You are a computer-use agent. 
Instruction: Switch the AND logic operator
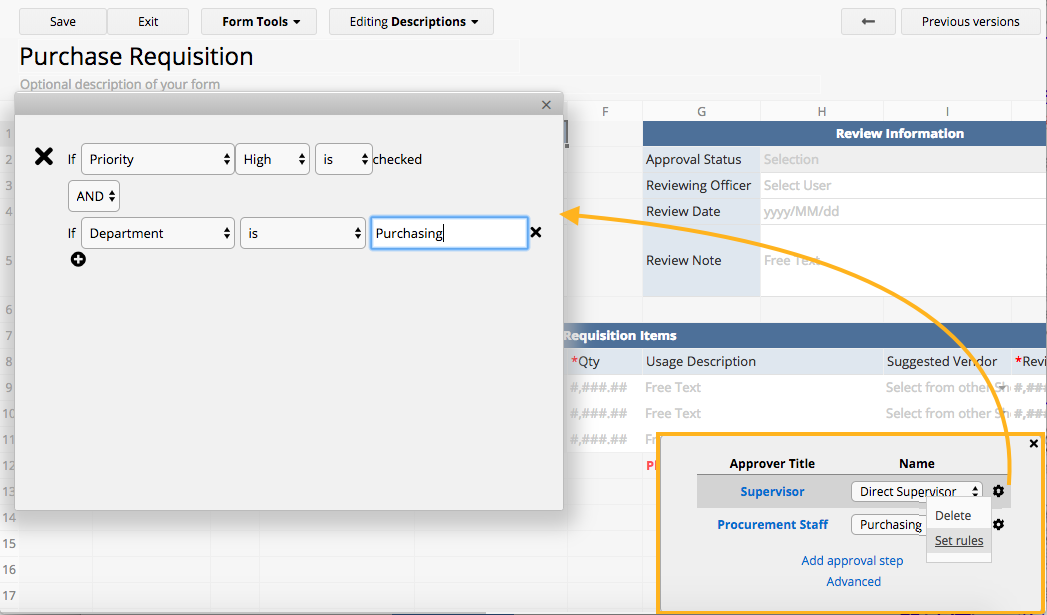point(94,196)
